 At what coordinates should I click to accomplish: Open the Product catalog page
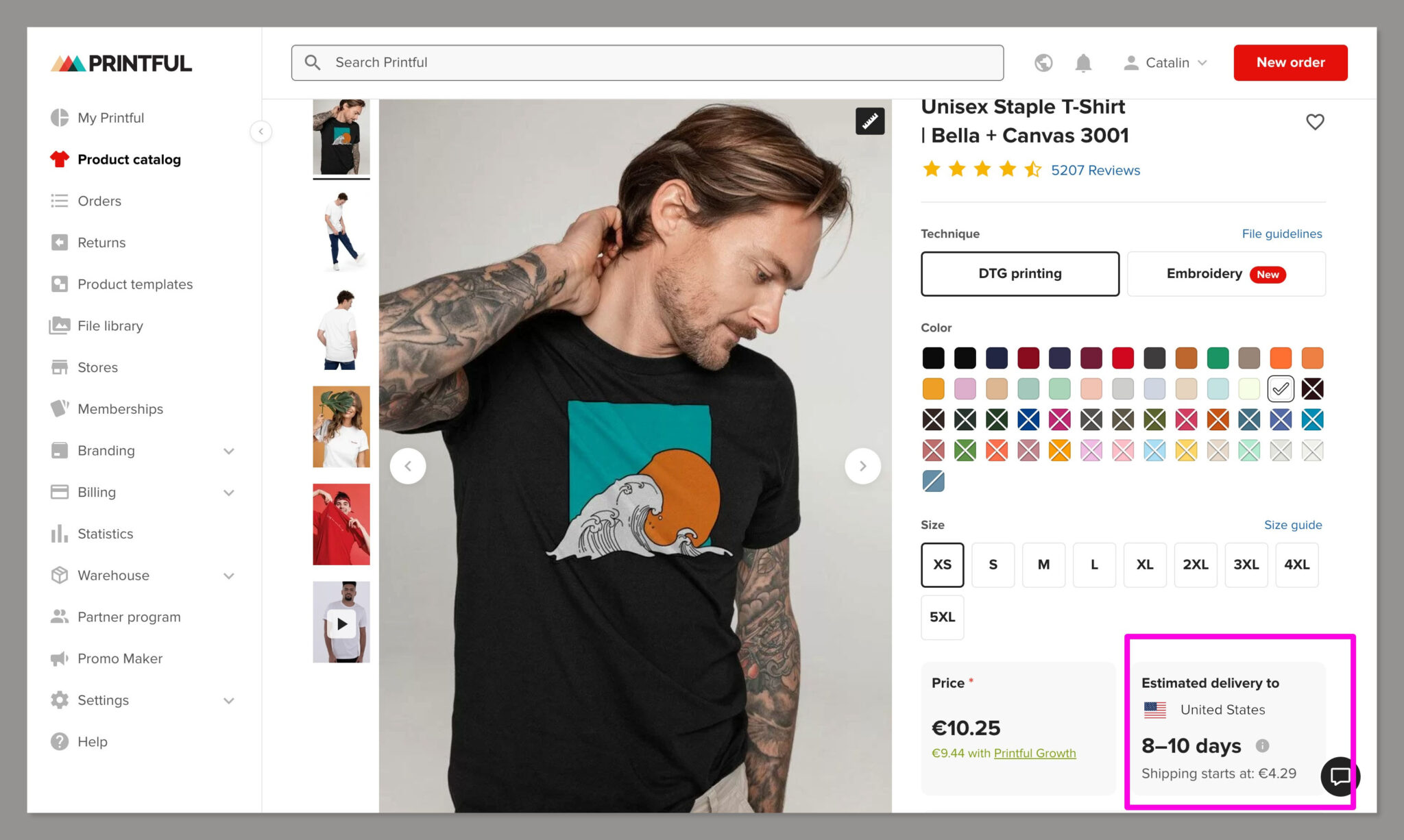point(129,159)
